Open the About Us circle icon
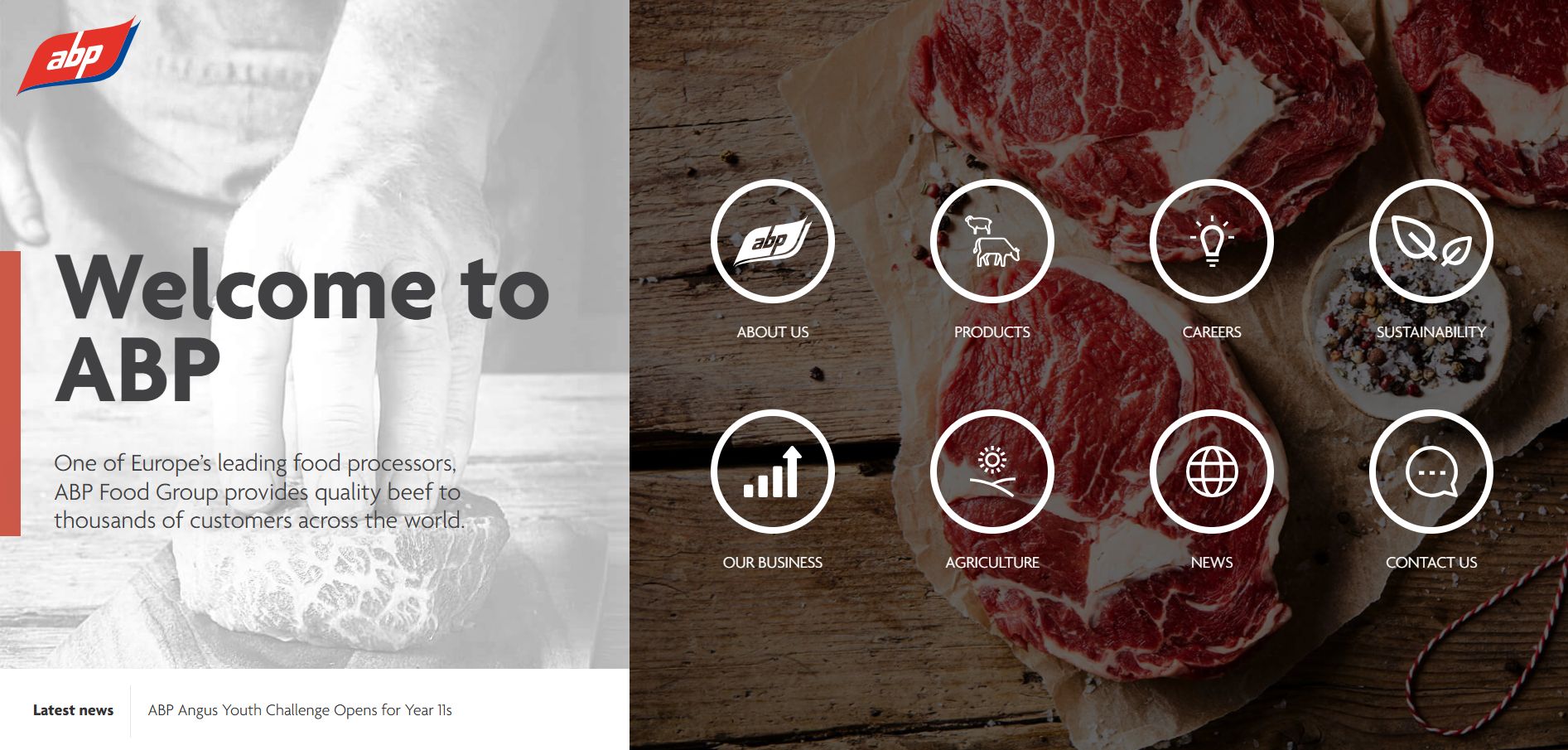This screenshot has width=1568, height=750. point(772,241)
